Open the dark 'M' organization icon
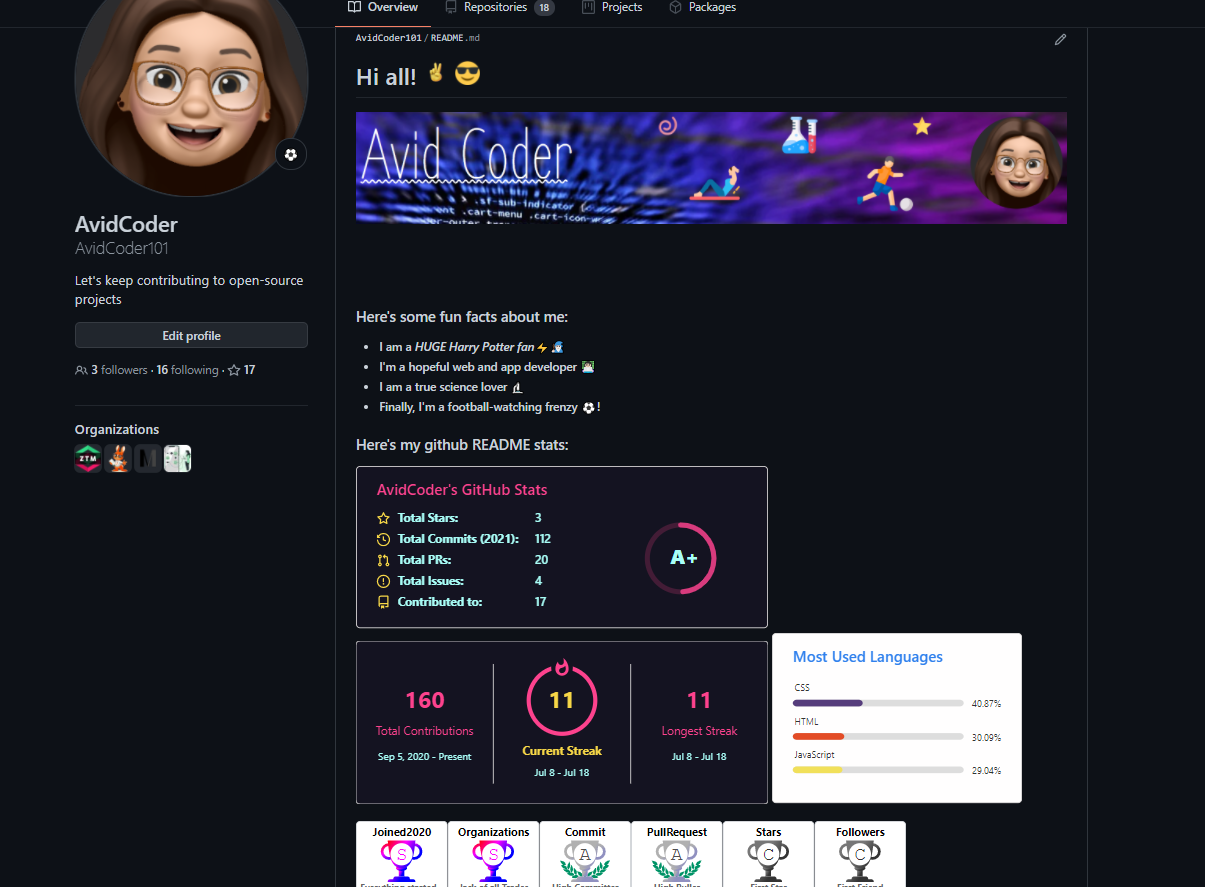 (x=148, y=458)
